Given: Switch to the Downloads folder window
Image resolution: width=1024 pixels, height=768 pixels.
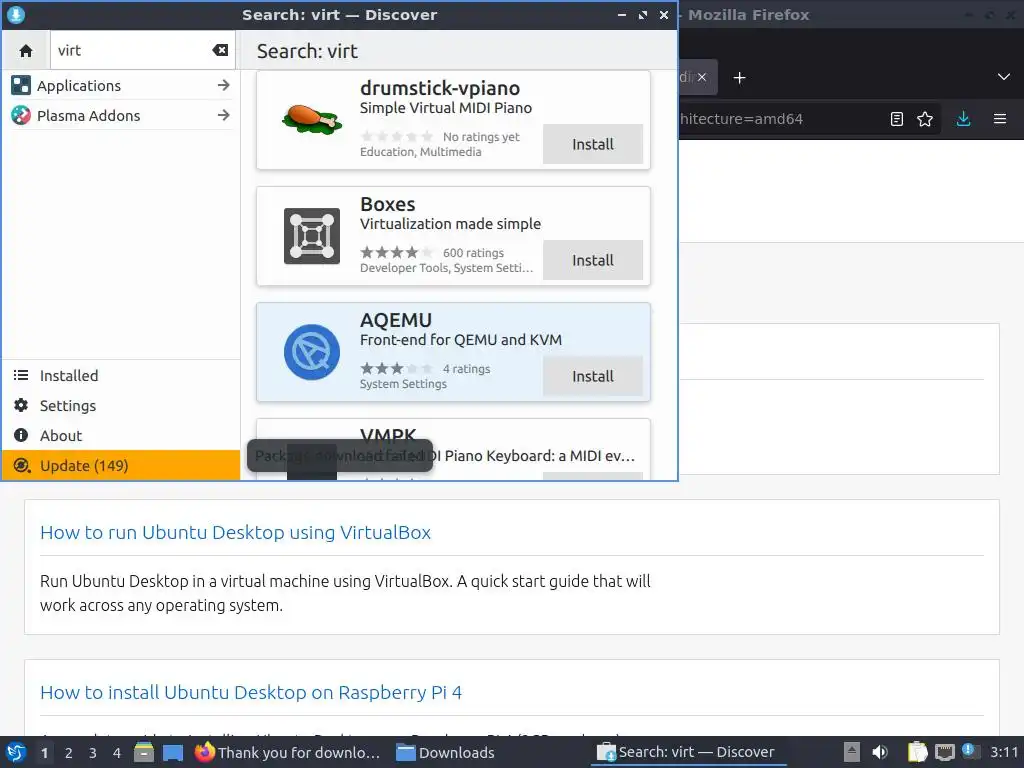Looking at the screenshot, I should tap(445, 752).
